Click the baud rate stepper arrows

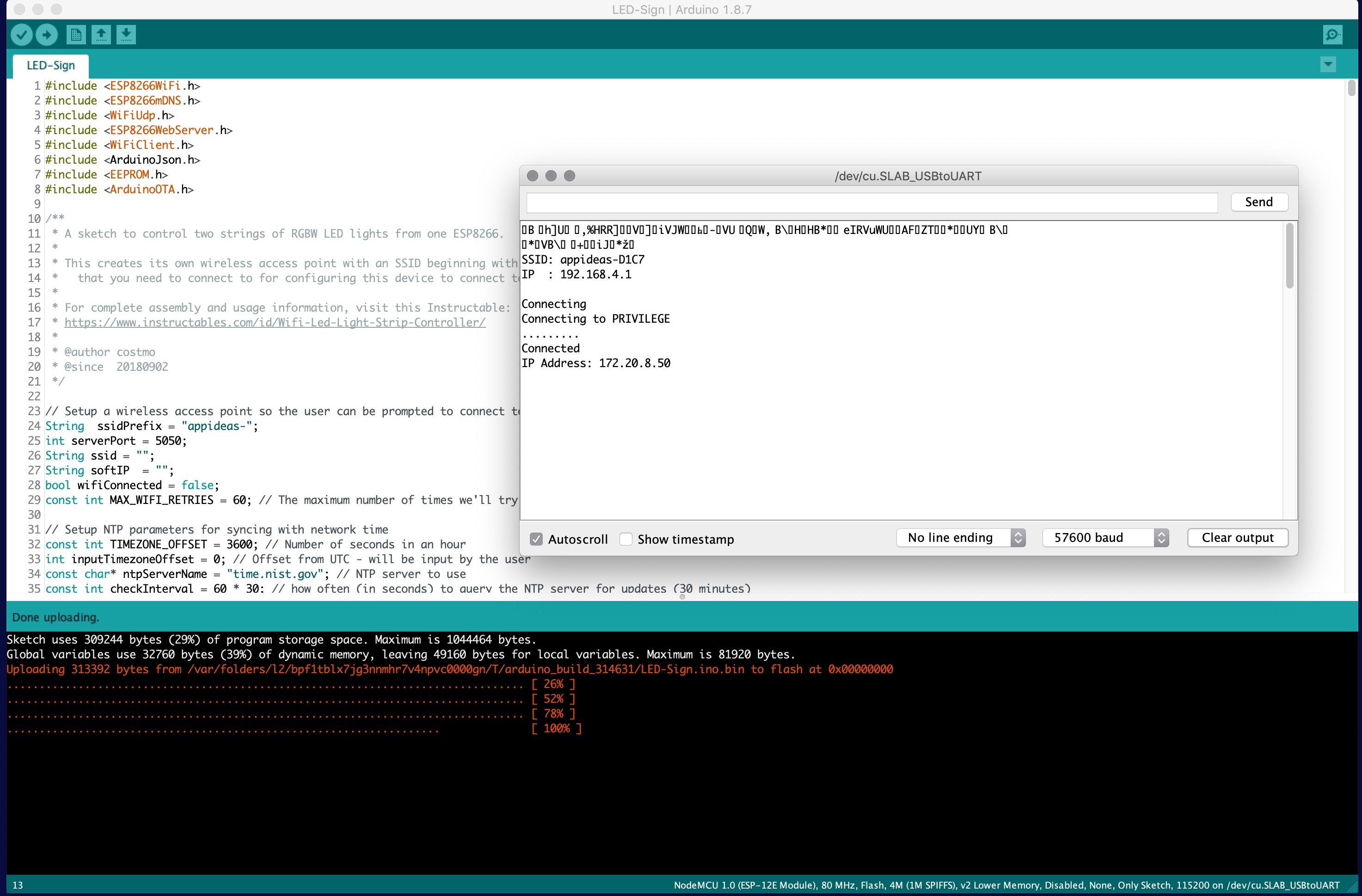click(x=1162, y=537)
